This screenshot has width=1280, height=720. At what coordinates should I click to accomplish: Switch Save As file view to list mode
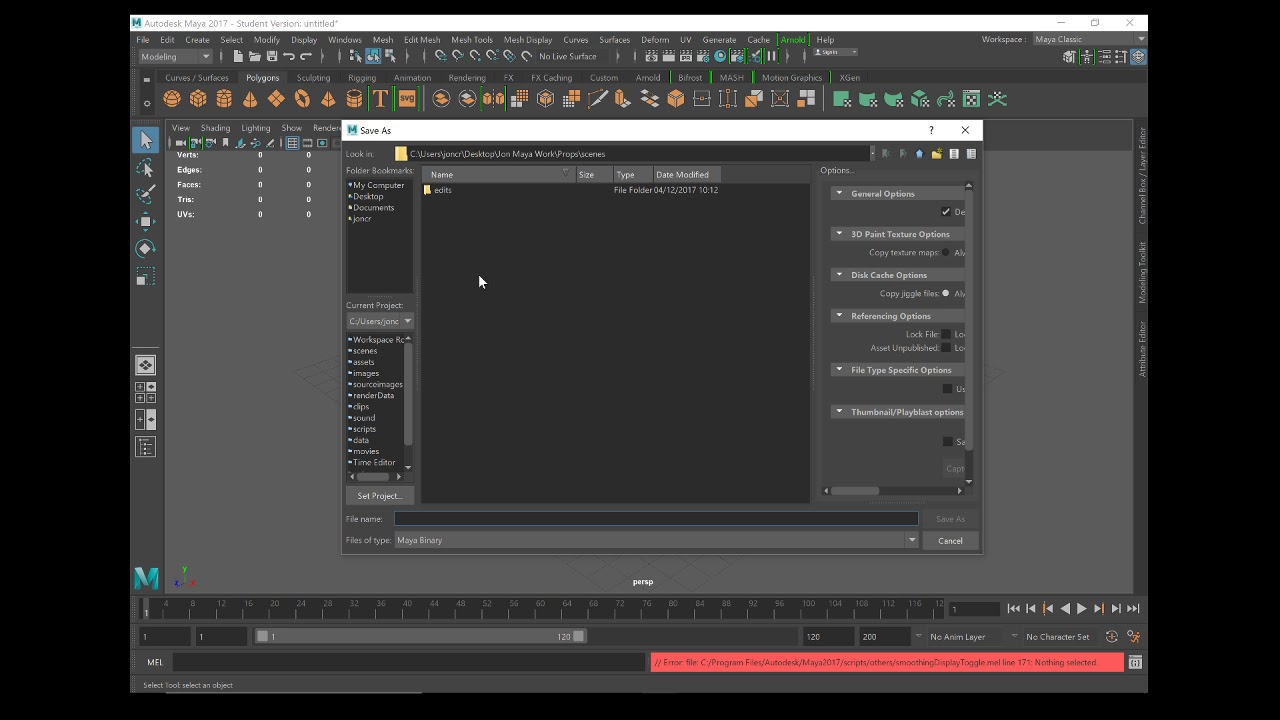tap(954, 154)
